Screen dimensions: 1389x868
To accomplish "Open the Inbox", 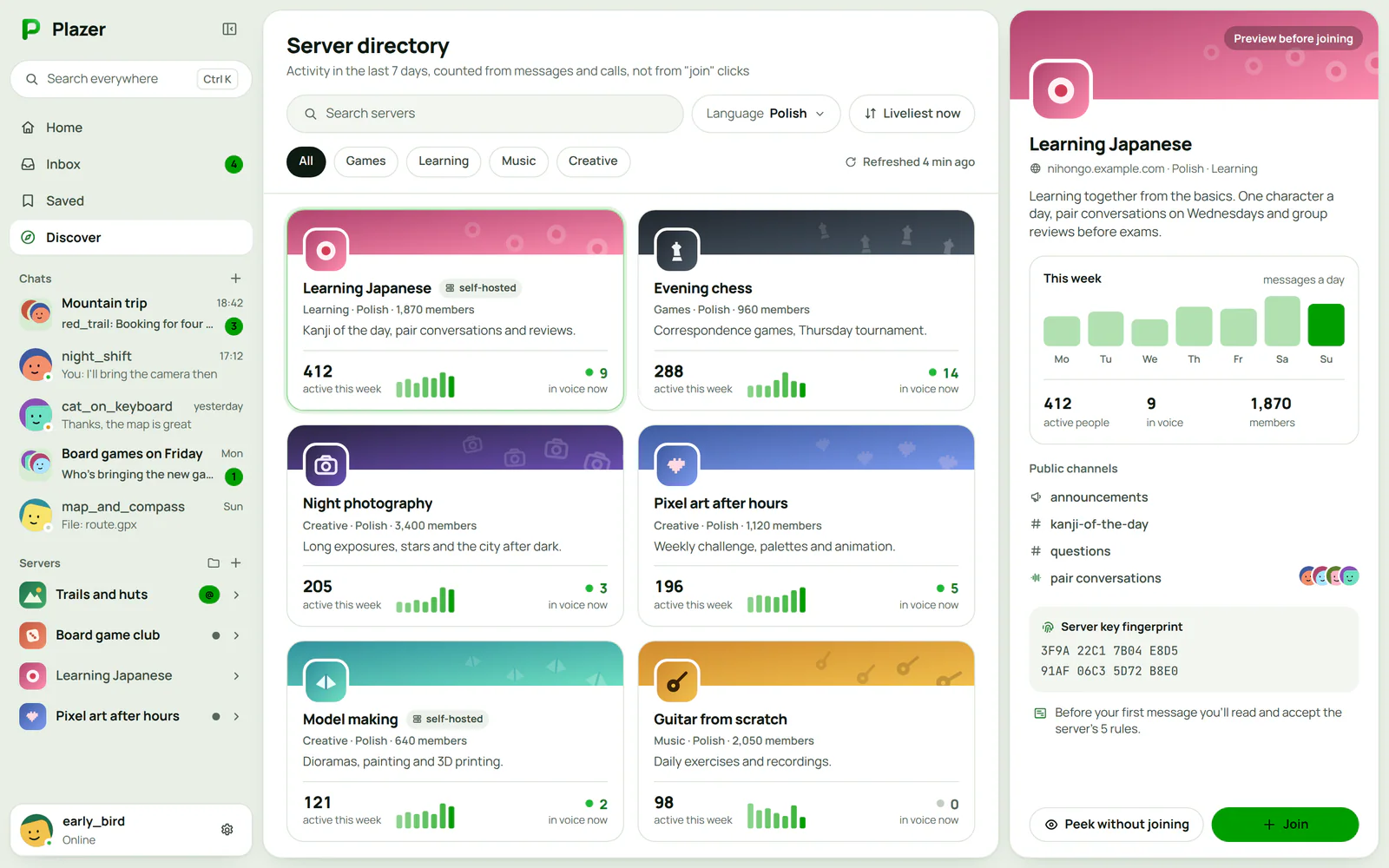I will [x=131, y=164].
